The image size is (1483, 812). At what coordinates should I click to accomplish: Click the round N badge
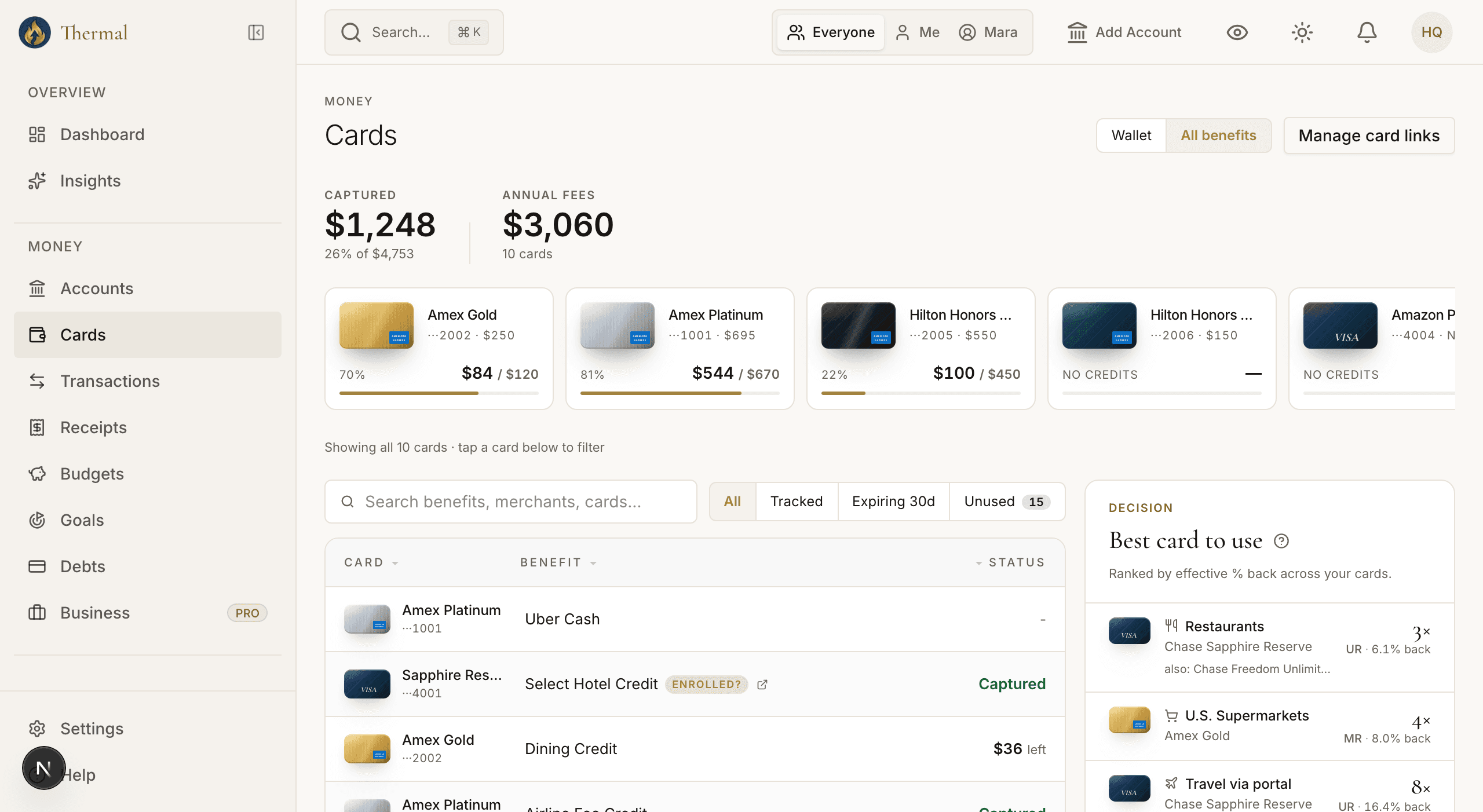pyautogui.click(x=43, y=769)
